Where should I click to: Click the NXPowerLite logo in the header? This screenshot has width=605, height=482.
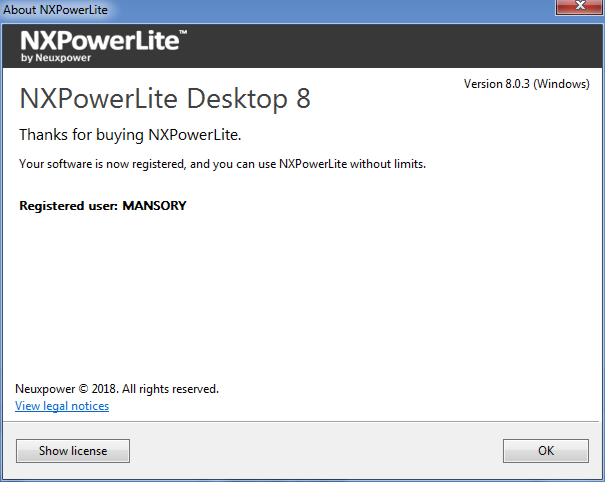pos(98,40)
